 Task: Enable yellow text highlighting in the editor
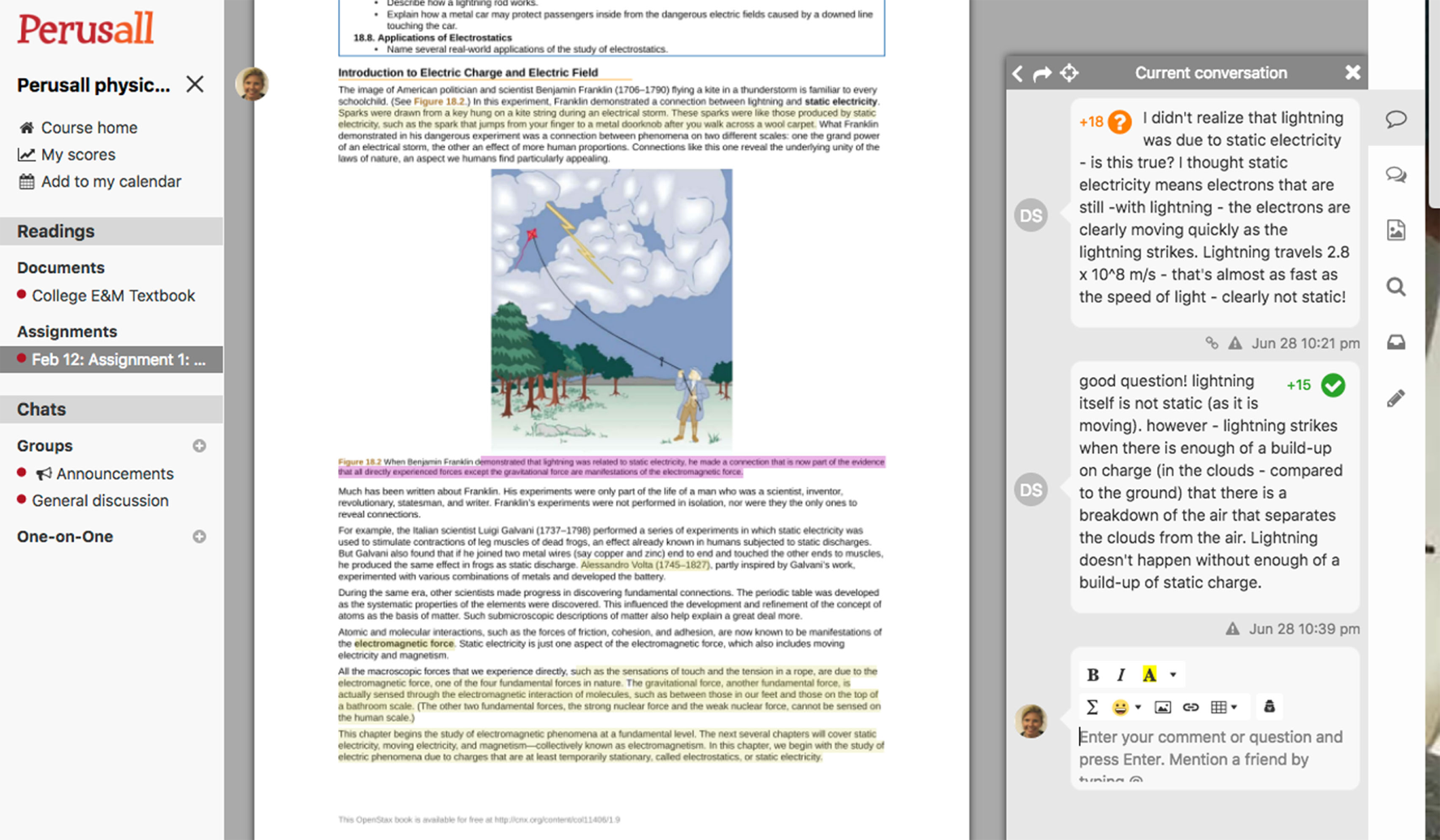pos(1148,673)
